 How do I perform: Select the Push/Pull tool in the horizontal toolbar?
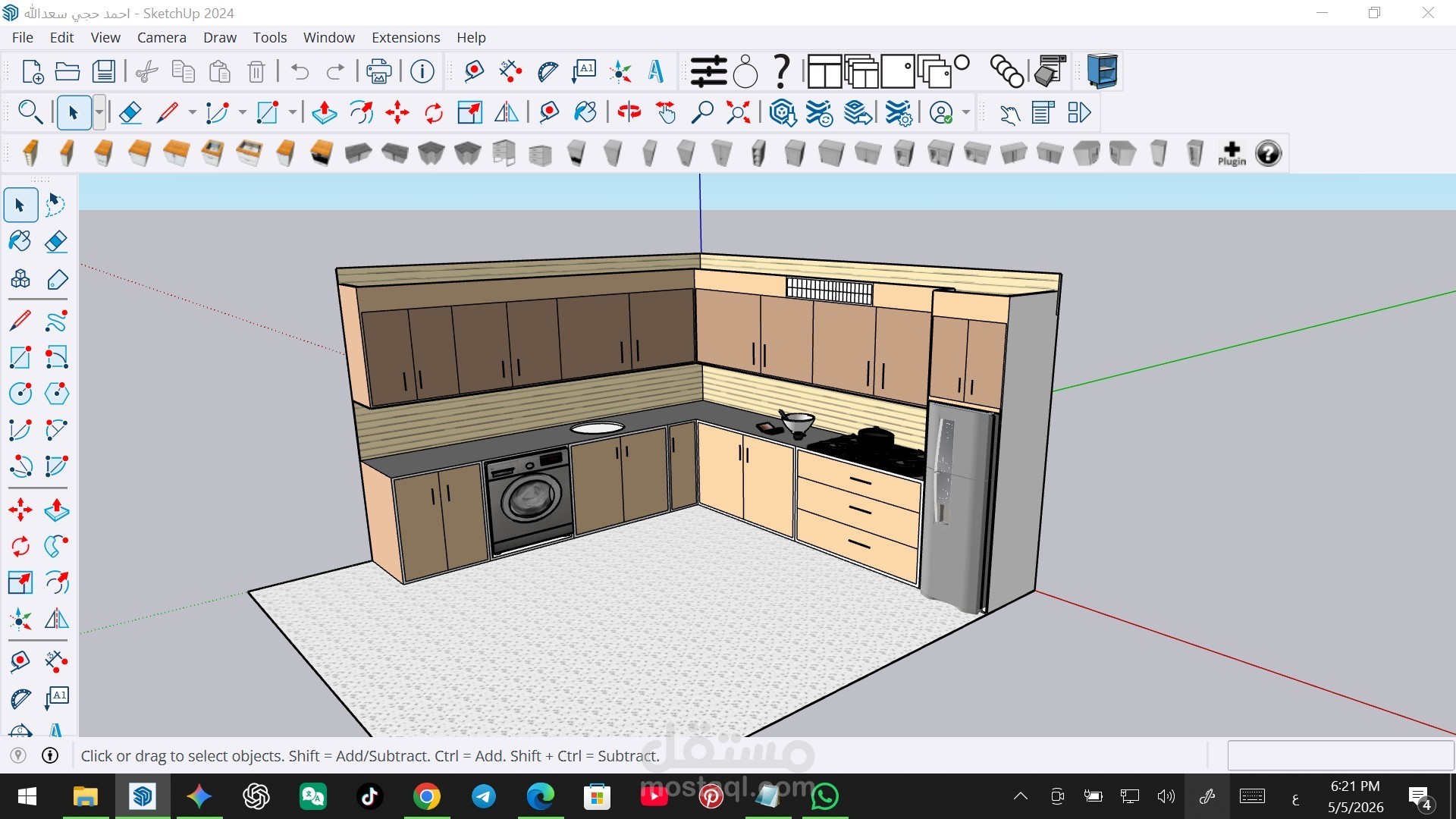point(325,113)
